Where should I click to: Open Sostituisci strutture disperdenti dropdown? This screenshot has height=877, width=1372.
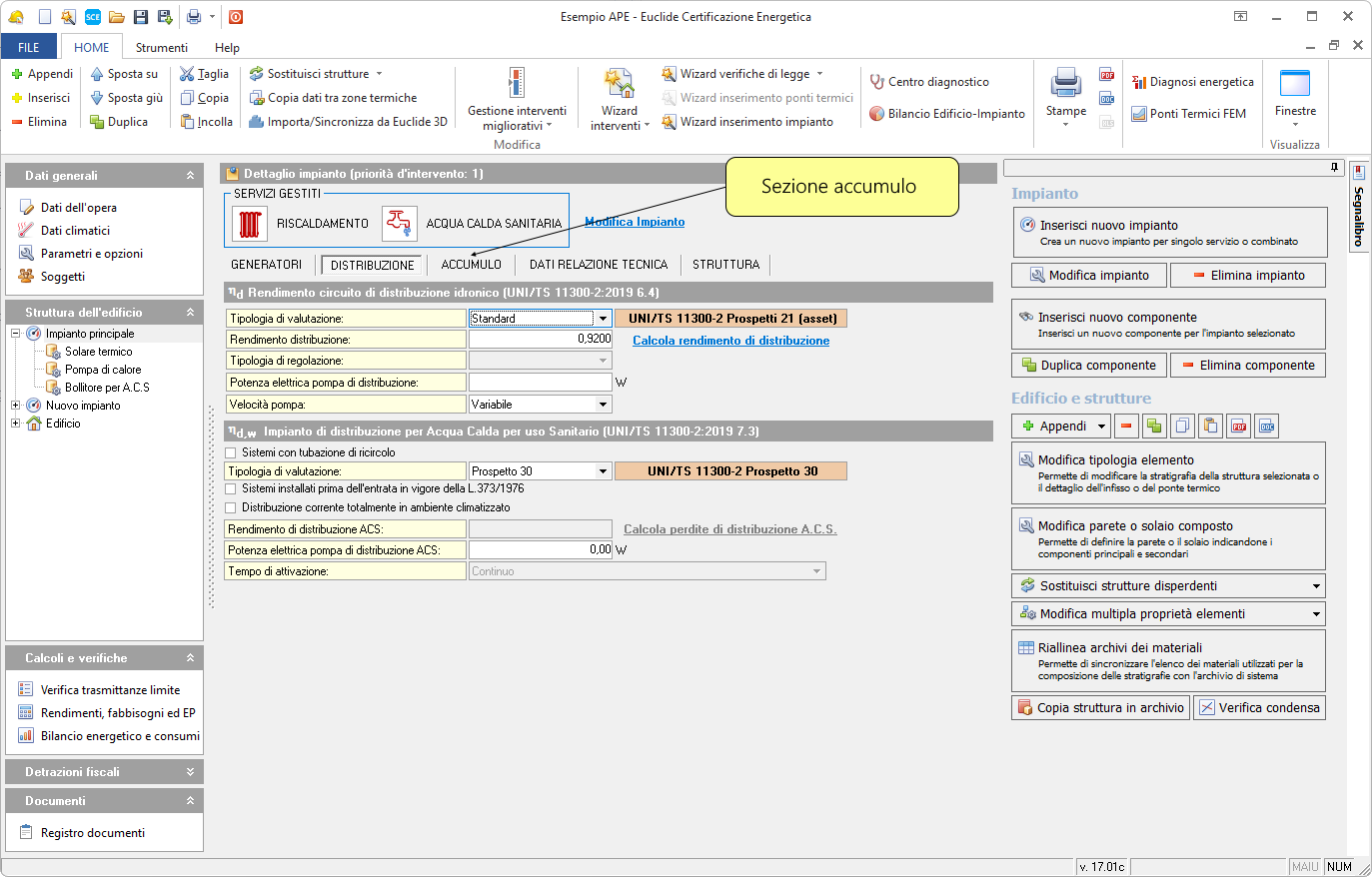tap(1315, 586)
